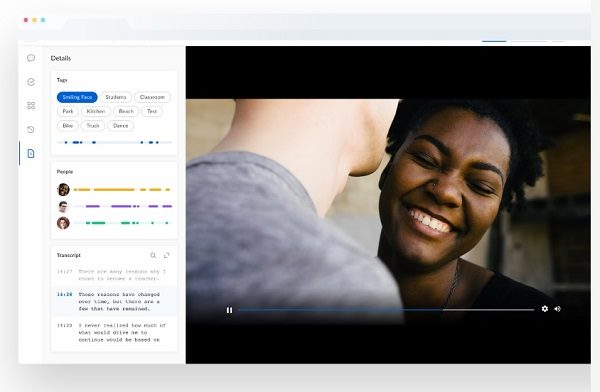
Task: Deselect the Smiling Face tag
Action: (77, 97)
